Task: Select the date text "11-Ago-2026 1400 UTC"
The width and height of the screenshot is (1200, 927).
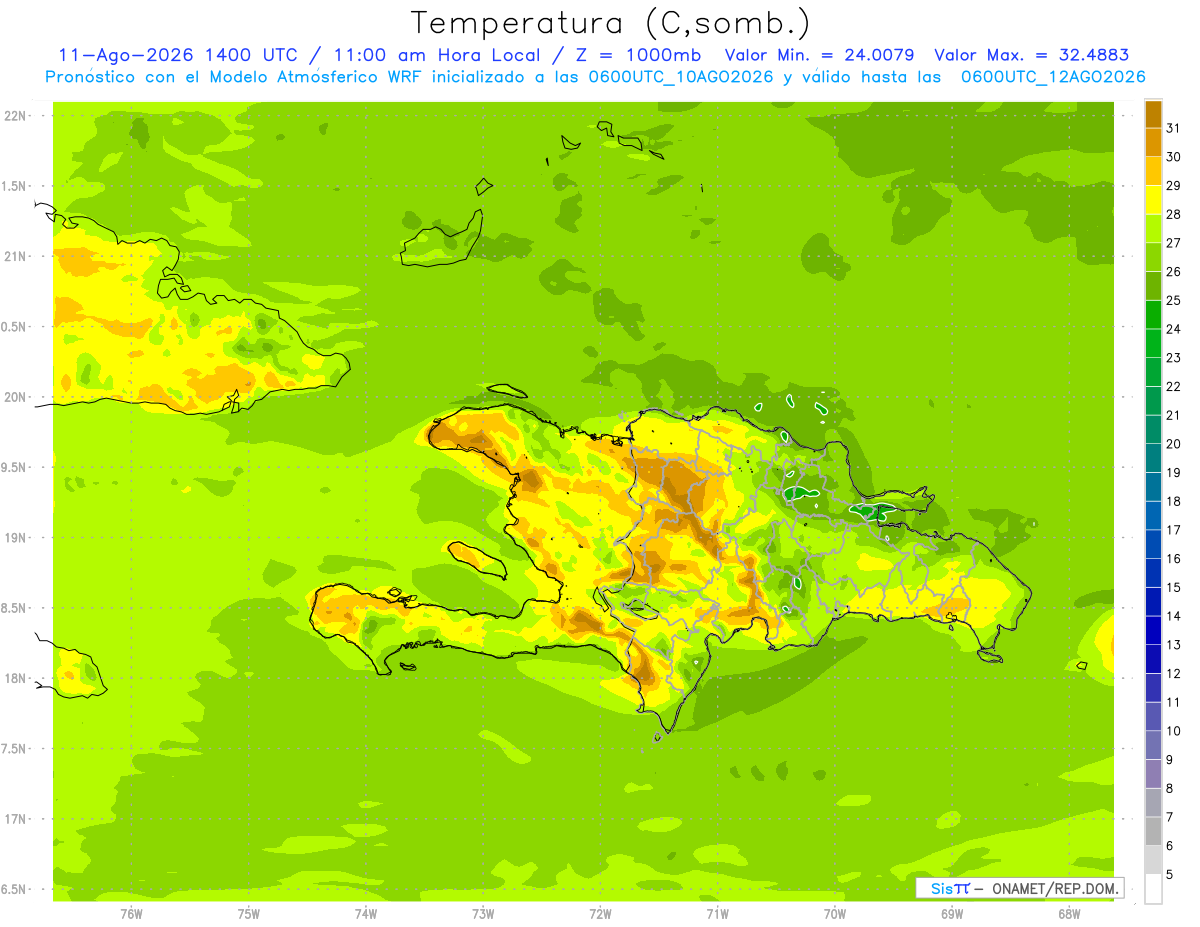Action: (177, 56)
